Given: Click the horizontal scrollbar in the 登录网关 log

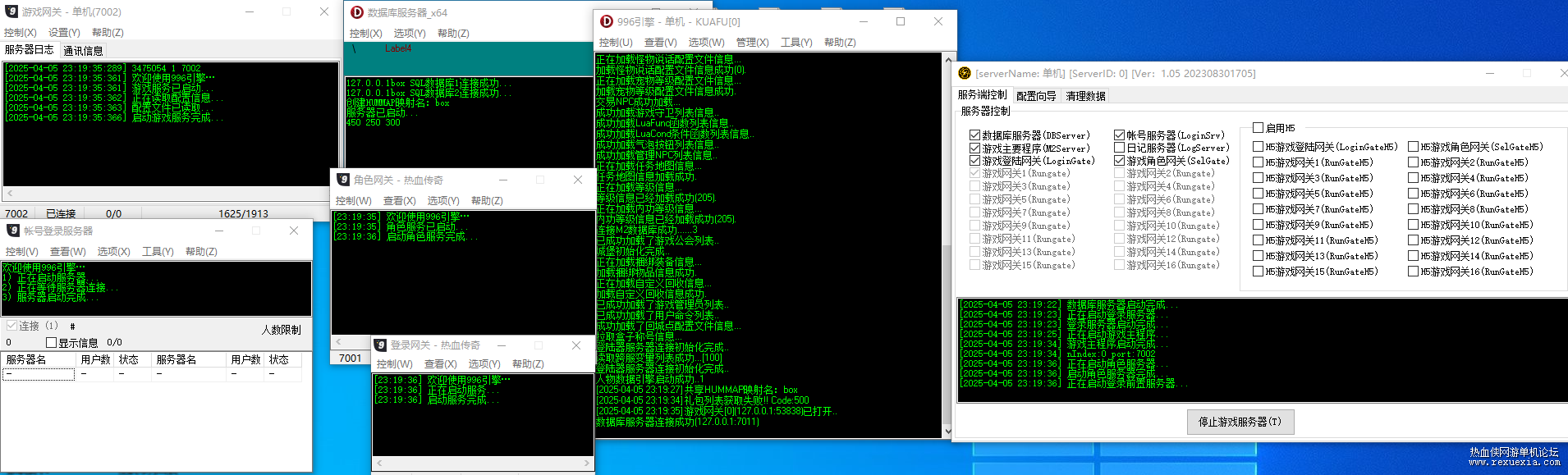Looking at the screenshot, I should 484,464.
